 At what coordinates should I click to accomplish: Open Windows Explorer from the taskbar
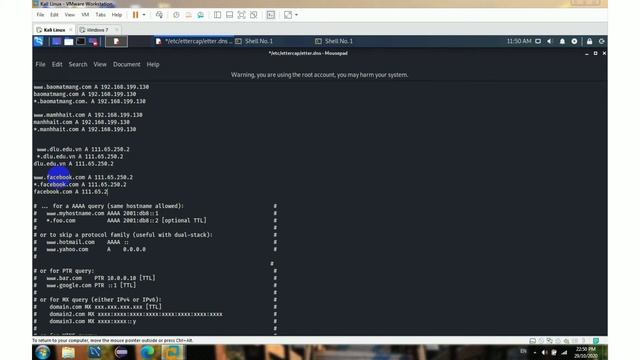pyautogui.click(x=68, y=352)
